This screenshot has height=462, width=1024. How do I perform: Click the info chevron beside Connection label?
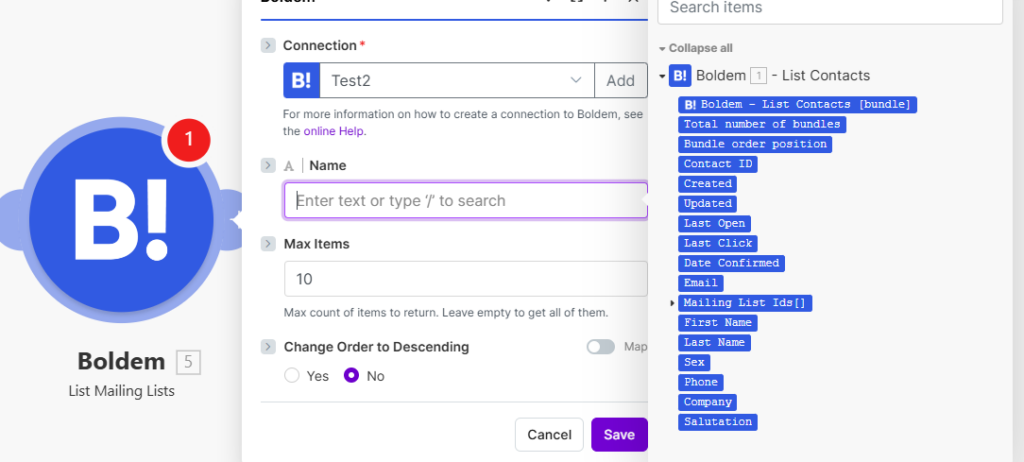click(268, 45)
